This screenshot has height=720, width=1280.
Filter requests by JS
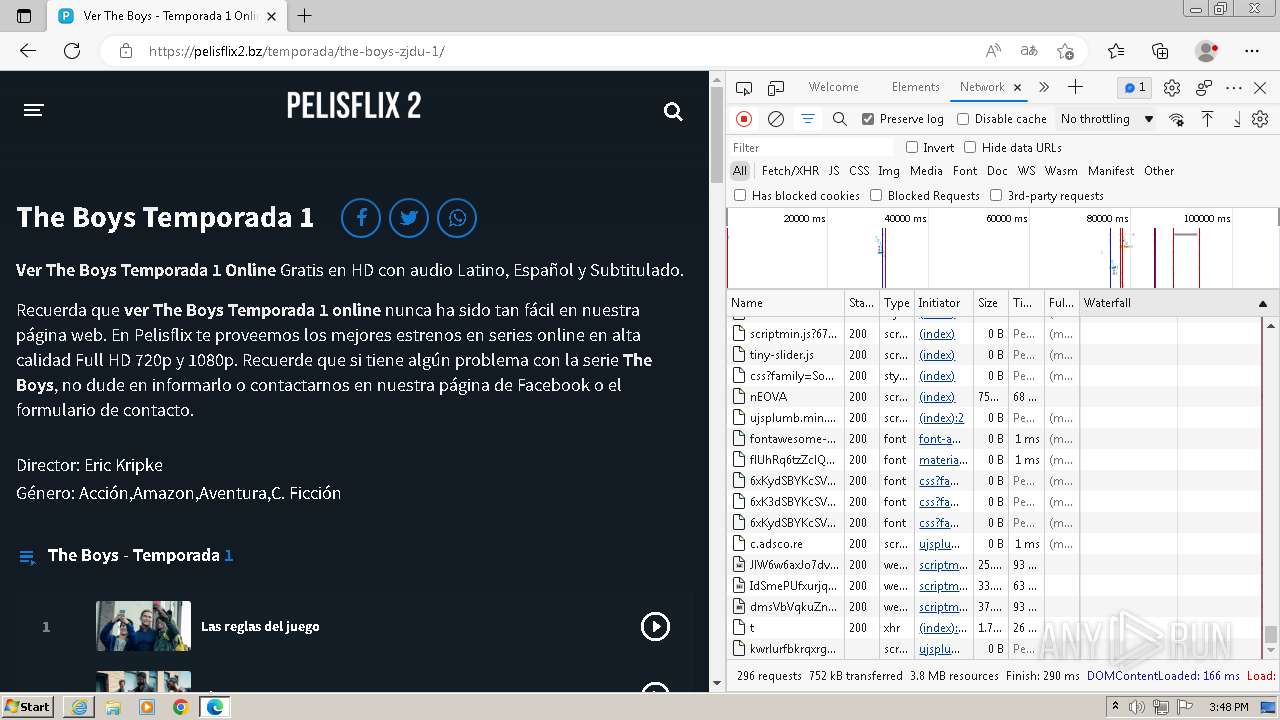[834, 171]
